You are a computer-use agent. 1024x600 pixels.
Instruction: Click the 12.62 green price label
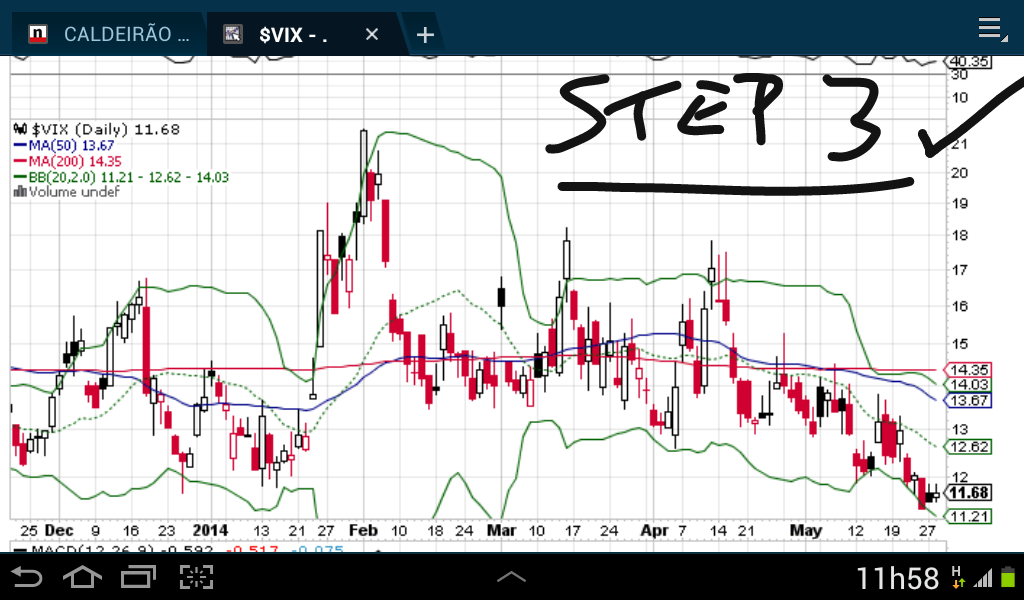click(968, 447)
